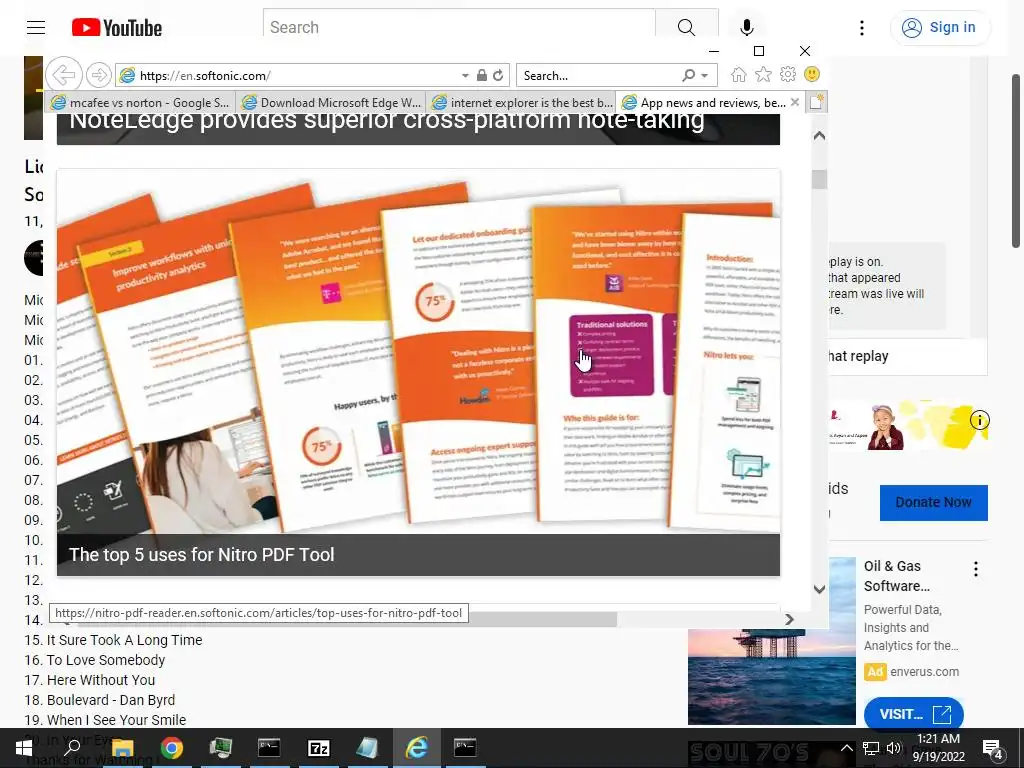Go back in Internet Explorer

pyautogui.click(x=64, y=75)
